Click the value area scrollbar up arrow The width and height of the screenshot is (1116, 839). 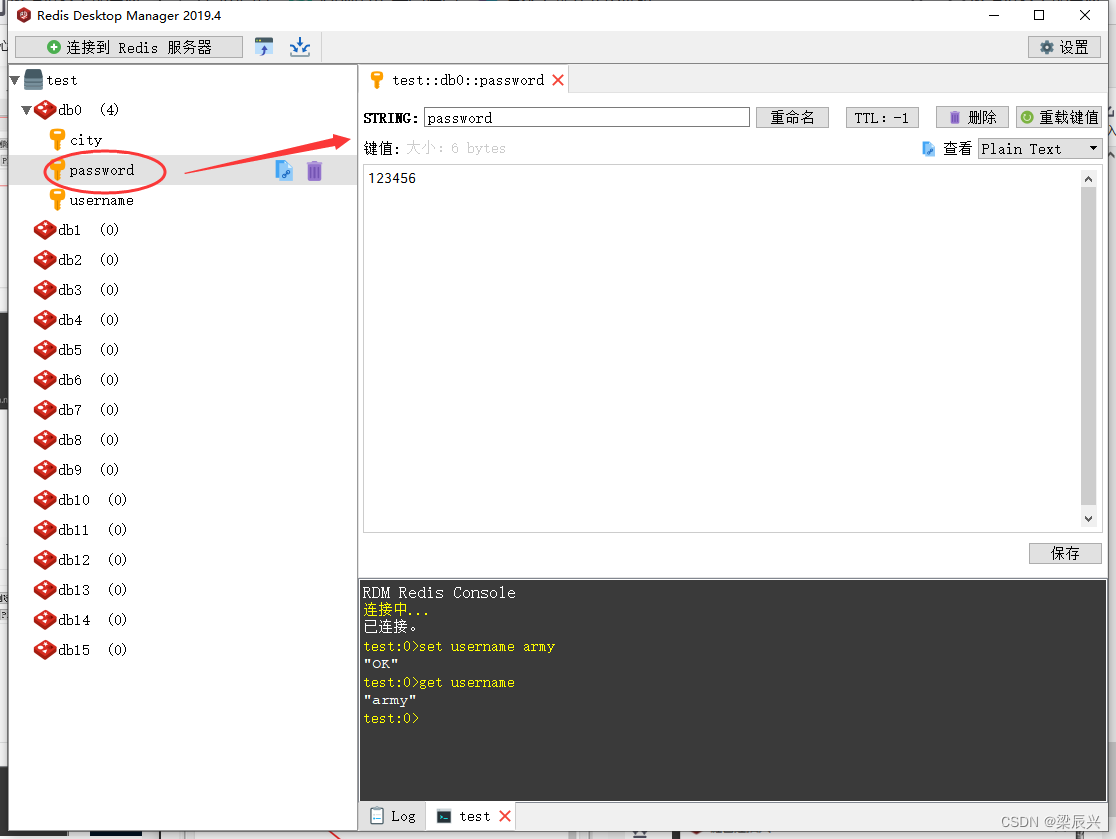pos(1088,179)
